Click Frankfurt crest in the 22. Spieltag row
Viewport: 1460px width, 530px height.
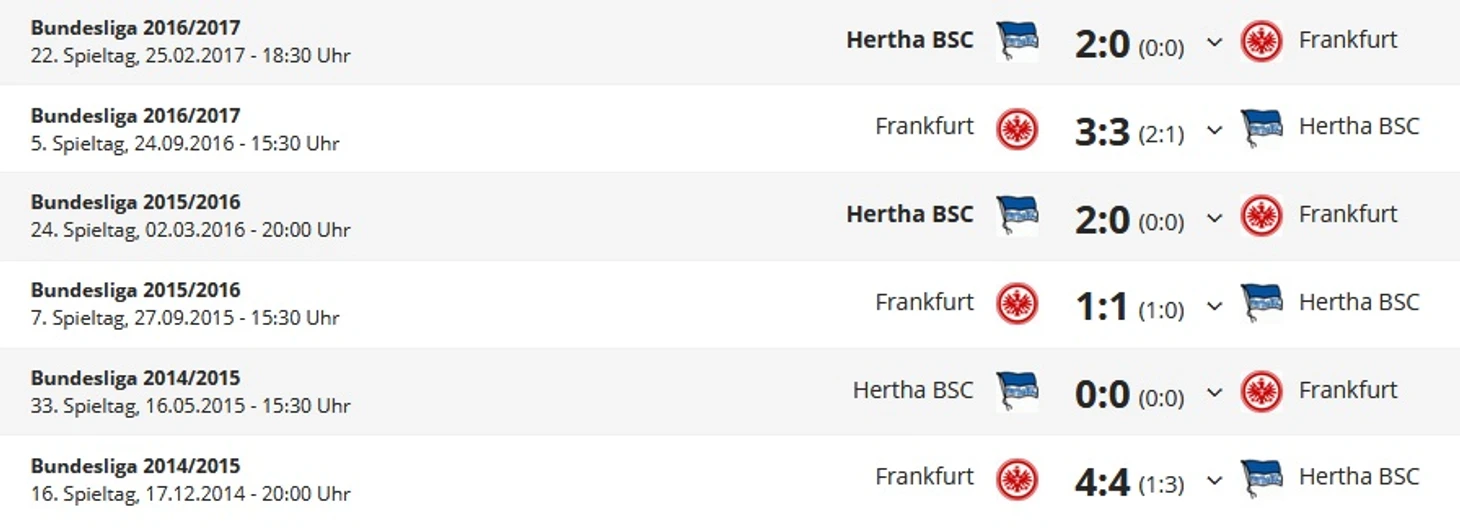click(1261, 42)
